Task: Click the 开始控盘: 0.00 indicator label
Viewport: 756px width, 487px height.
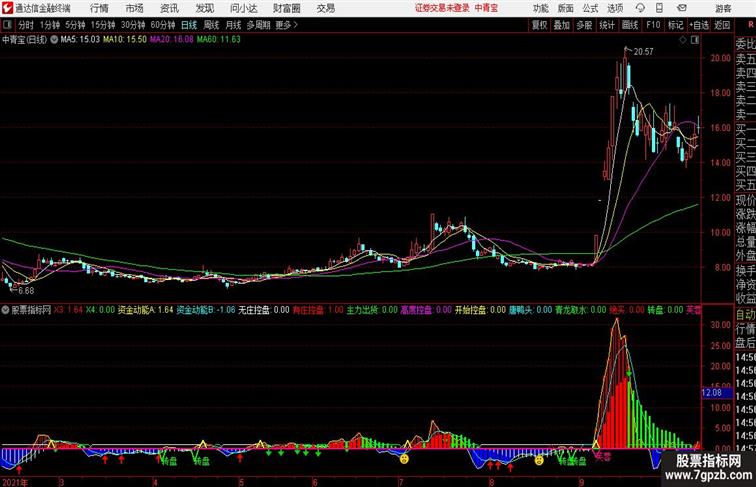Action: [480, 310]
